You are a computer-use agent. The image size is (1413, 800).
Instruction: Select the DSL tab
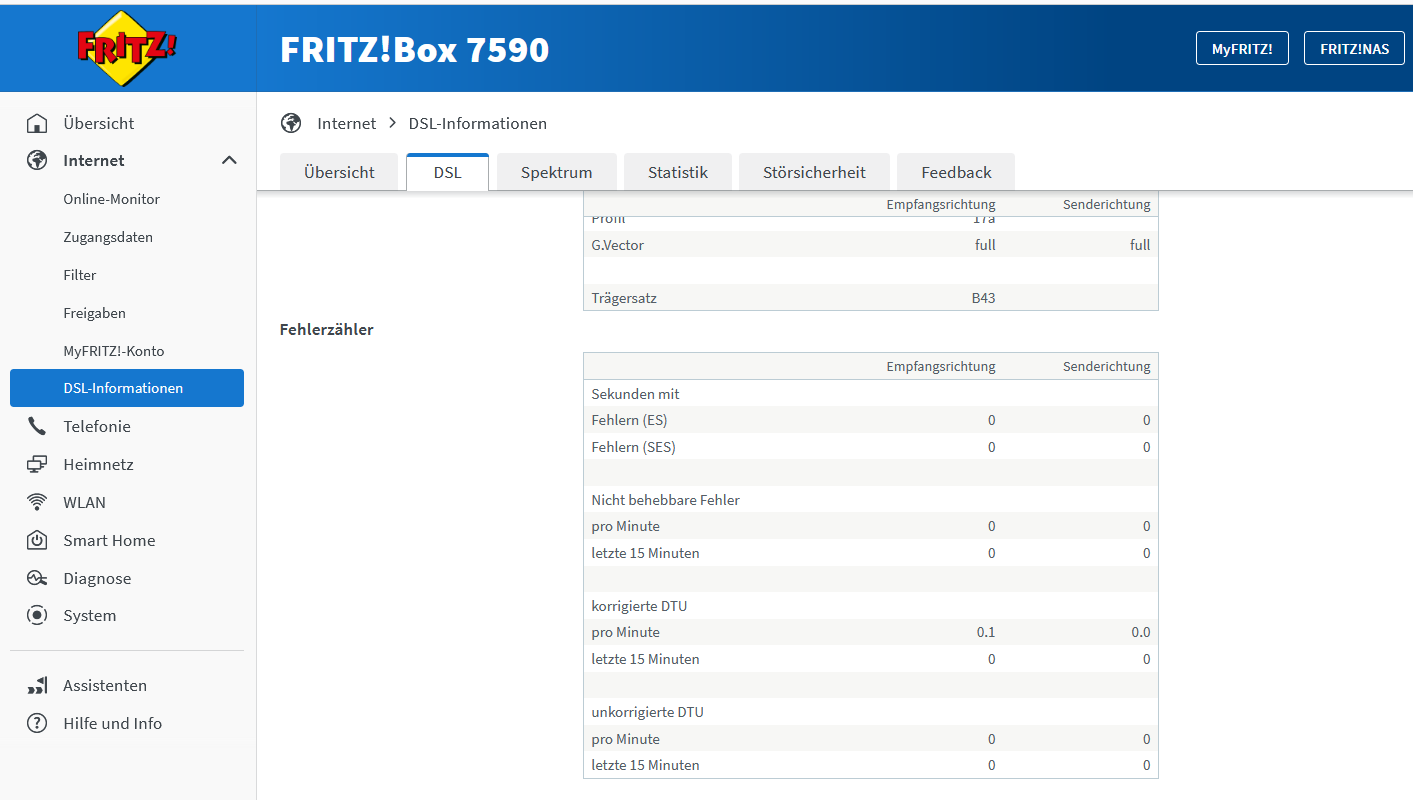click(447, 172)
